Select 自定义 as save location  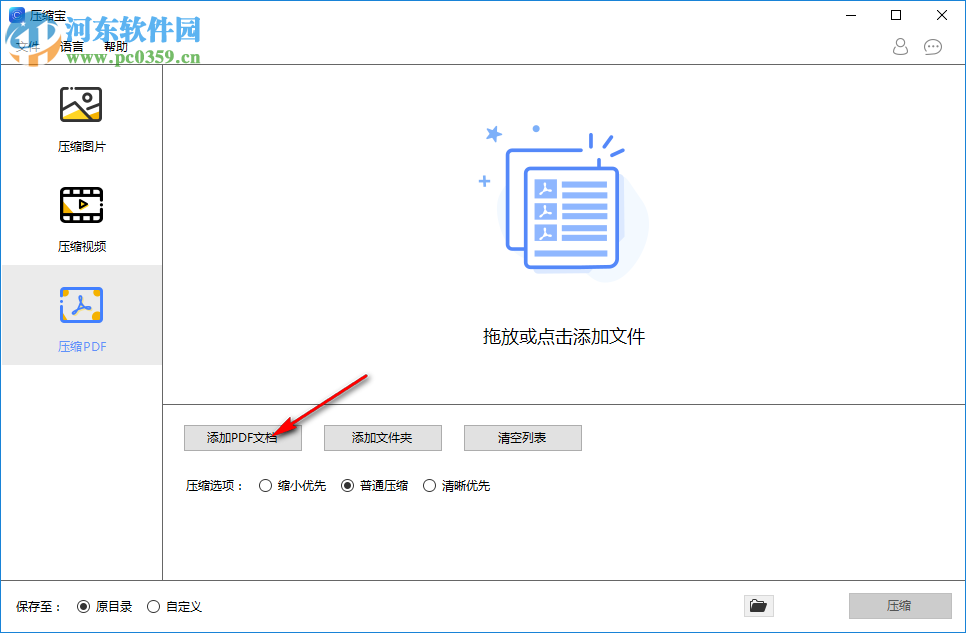153,606
